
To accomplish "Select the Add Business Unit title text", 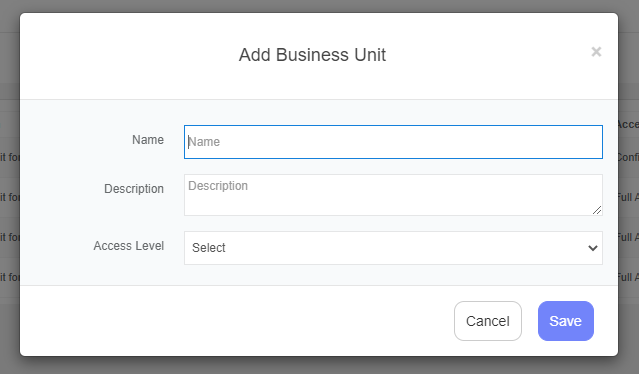I will point(312,55).
